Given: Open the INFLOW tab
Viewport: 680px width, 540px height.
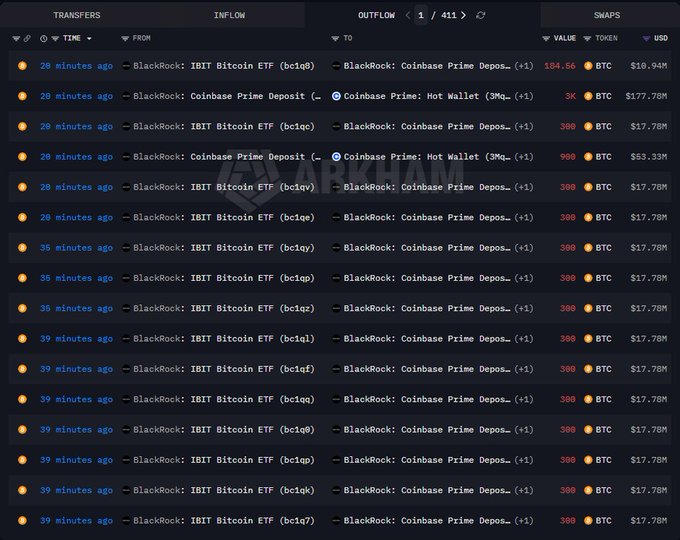Looking at the screenshot, I should point(229,15).
